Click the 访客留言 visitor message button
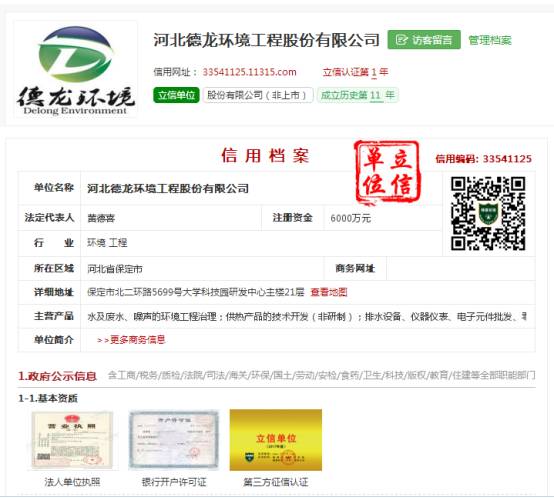Viewport: 554px width, 498px height. [424, 40]
